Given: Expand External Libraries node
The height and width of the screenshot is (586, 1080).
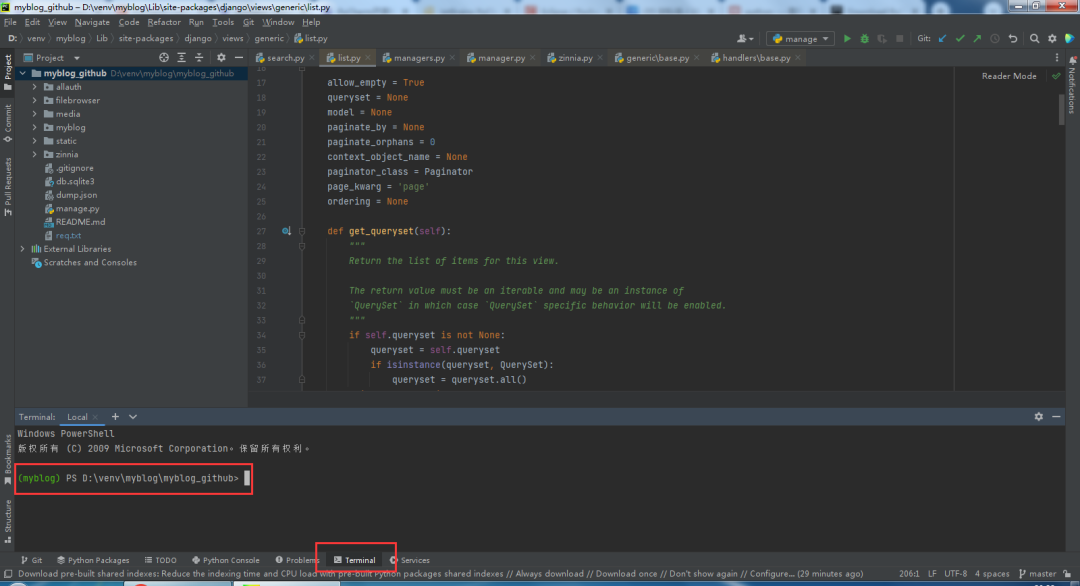Looking at the screenshot, I should pyautogui.click(x=23, y=249).
